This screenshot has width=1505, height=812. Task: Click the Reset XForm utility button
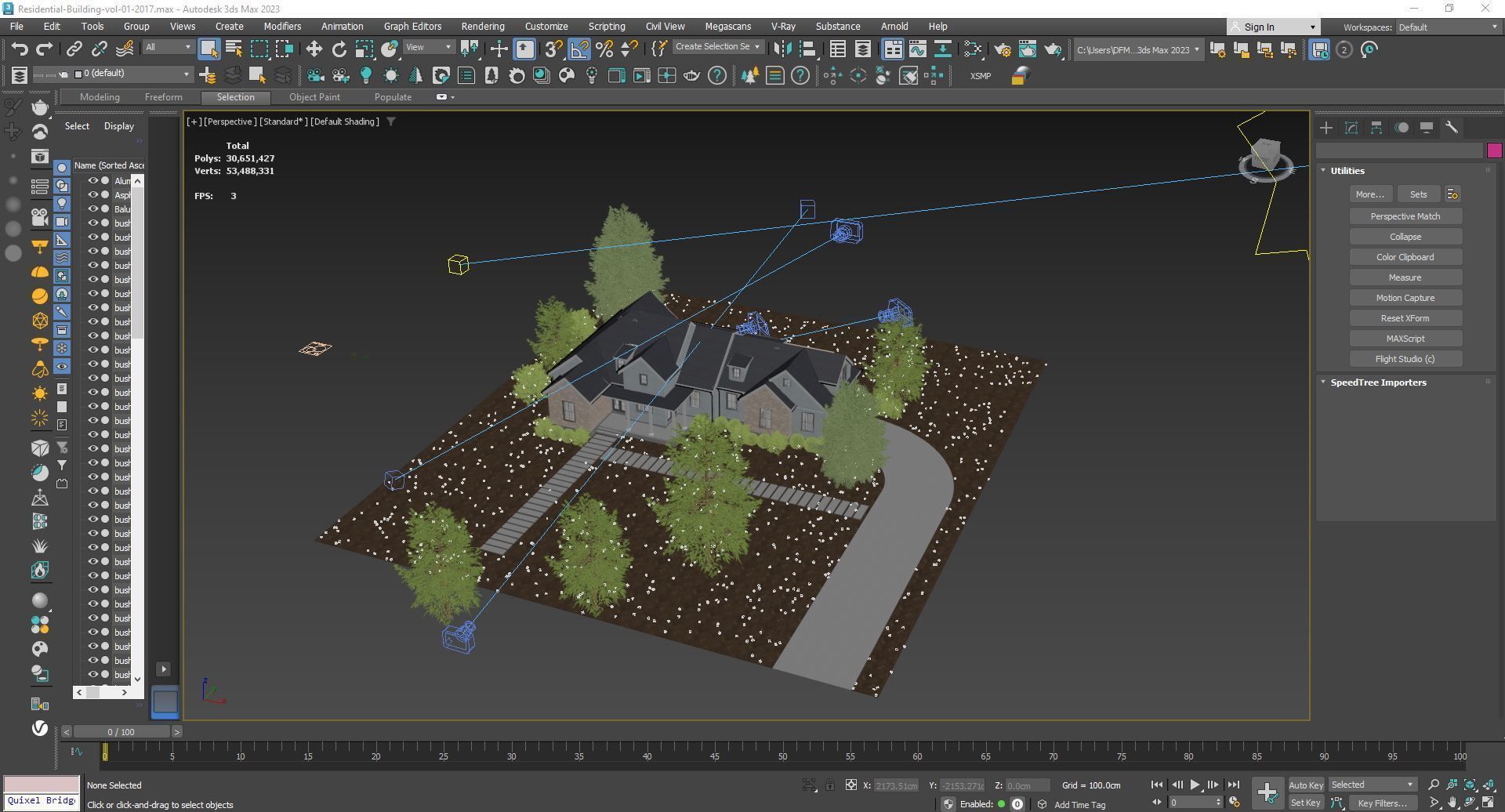[1405, 318]
